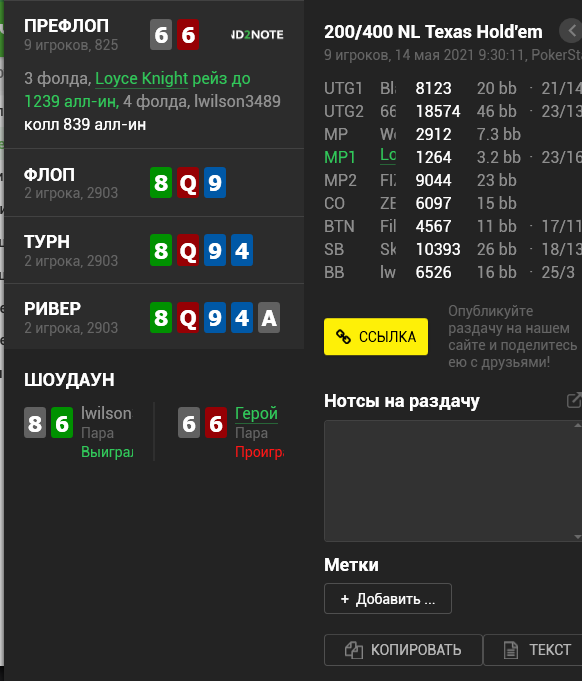
Task: Click the UTG2 stack value 18574
Action: (x=438, y=111)
